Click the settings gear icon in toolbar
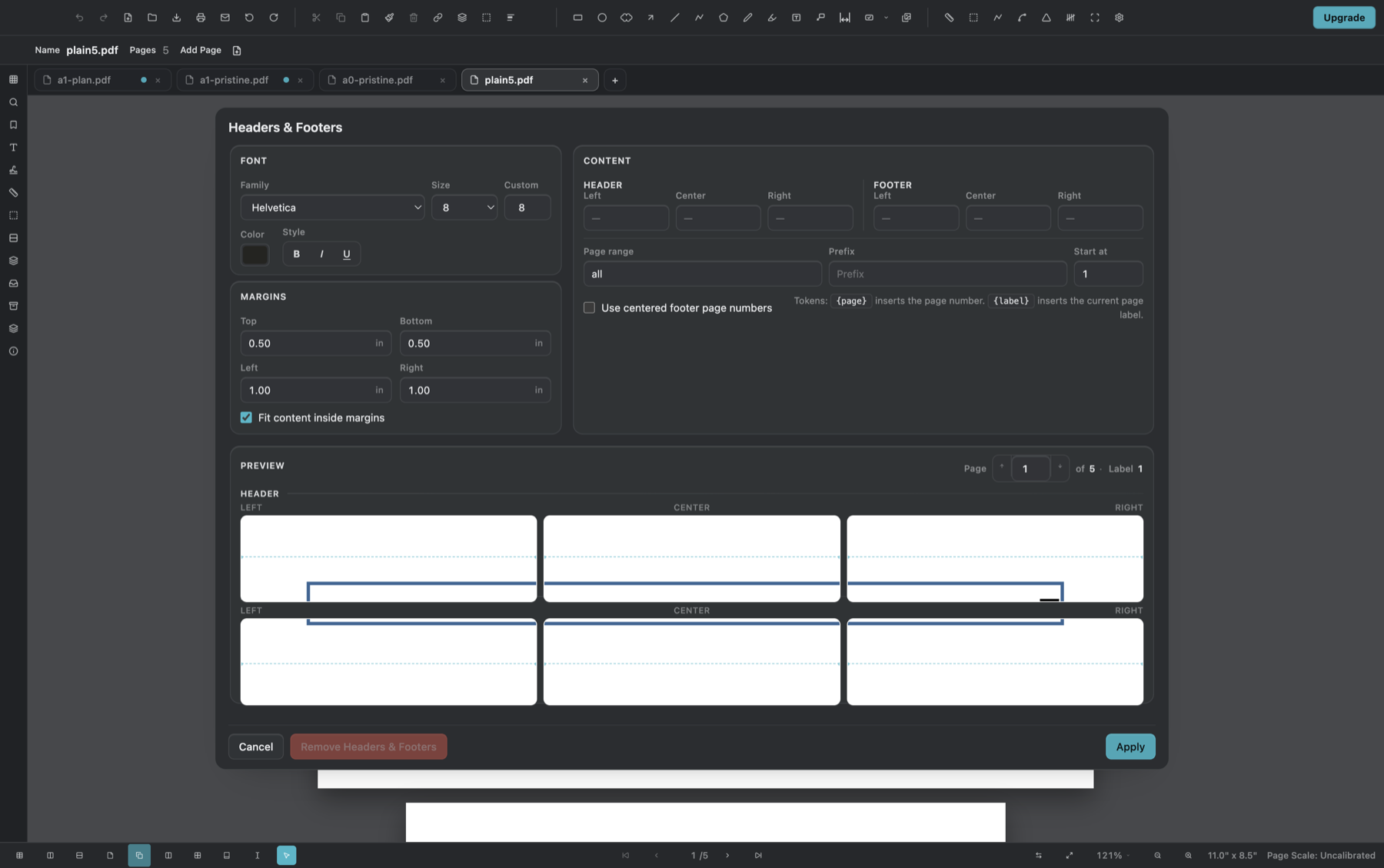The image size is (1384, 868). 1120,18
